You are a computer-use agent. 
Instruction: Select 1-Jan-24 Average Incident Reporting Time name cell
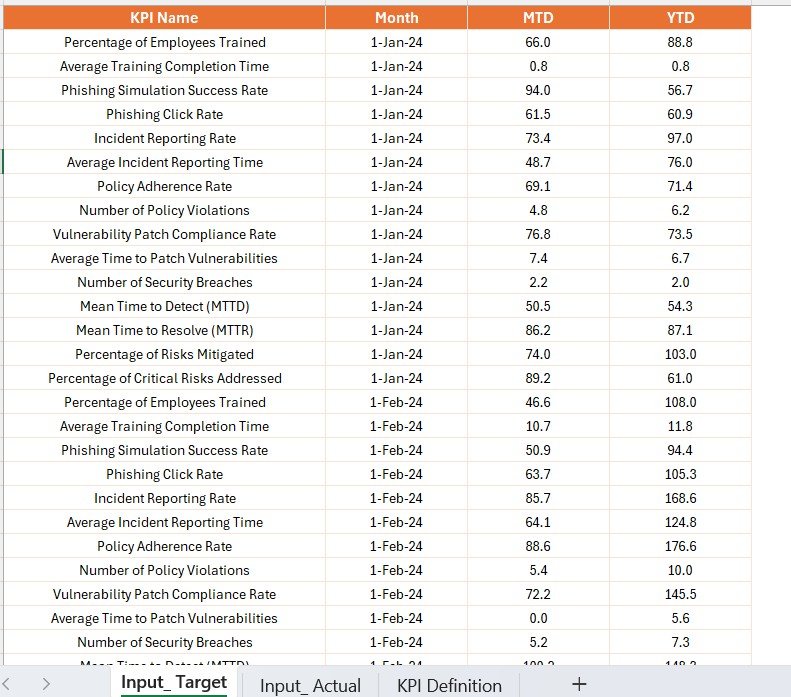[164, 162]
